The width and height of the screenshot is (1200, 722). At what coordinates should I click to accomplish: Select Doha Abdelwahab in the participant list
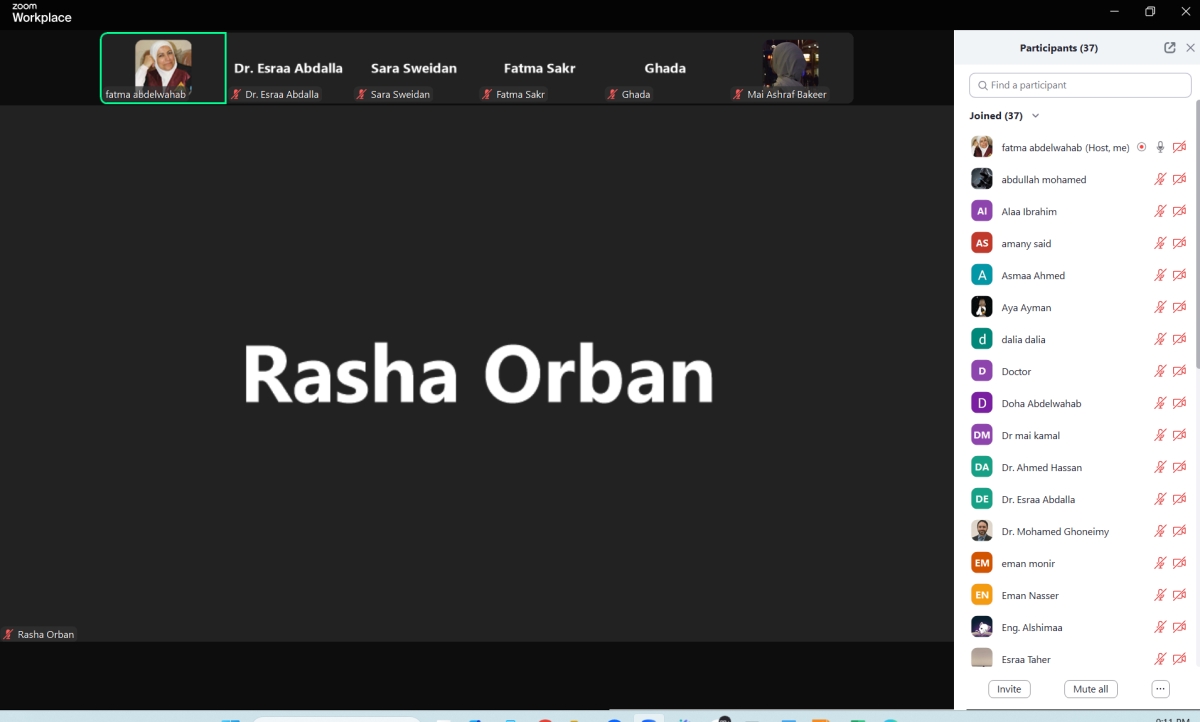pyautogui.click(x=1041, y=403)
